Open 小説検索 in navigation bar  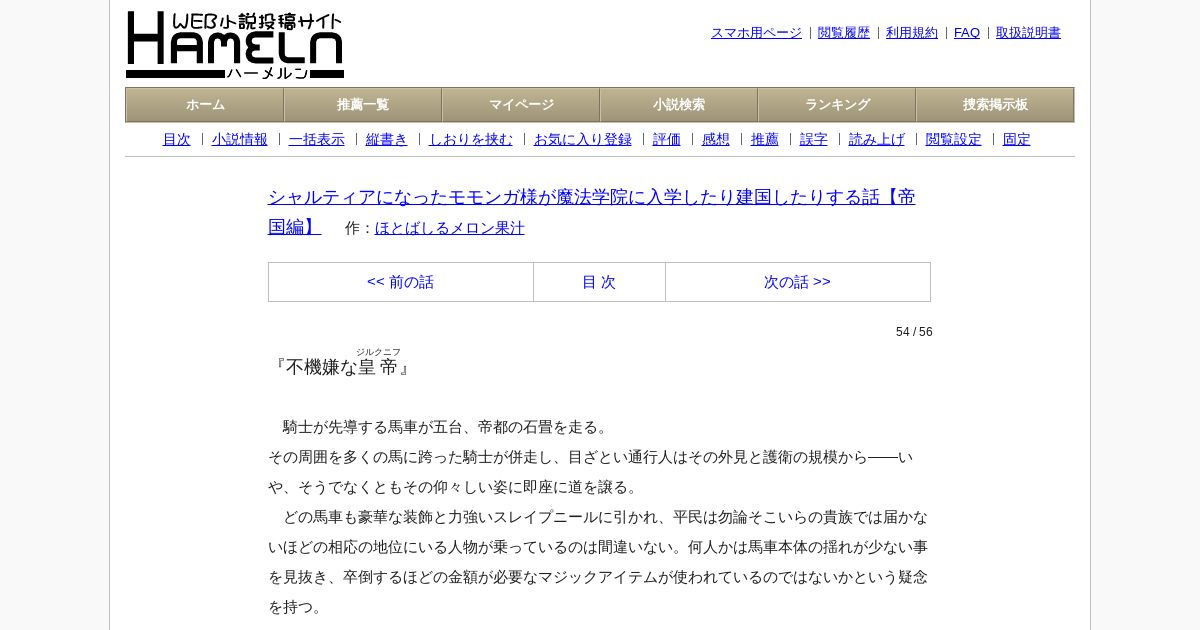(x=679, y=105)
